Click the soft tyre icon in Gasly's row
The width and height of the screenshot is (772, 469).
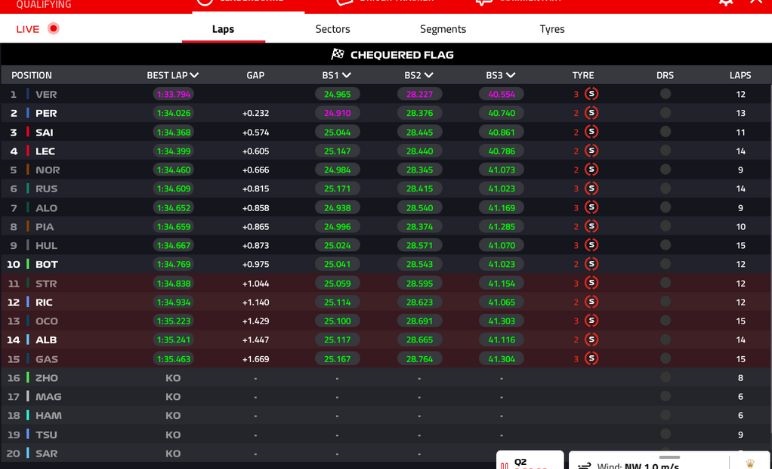[x=591, y=359]
